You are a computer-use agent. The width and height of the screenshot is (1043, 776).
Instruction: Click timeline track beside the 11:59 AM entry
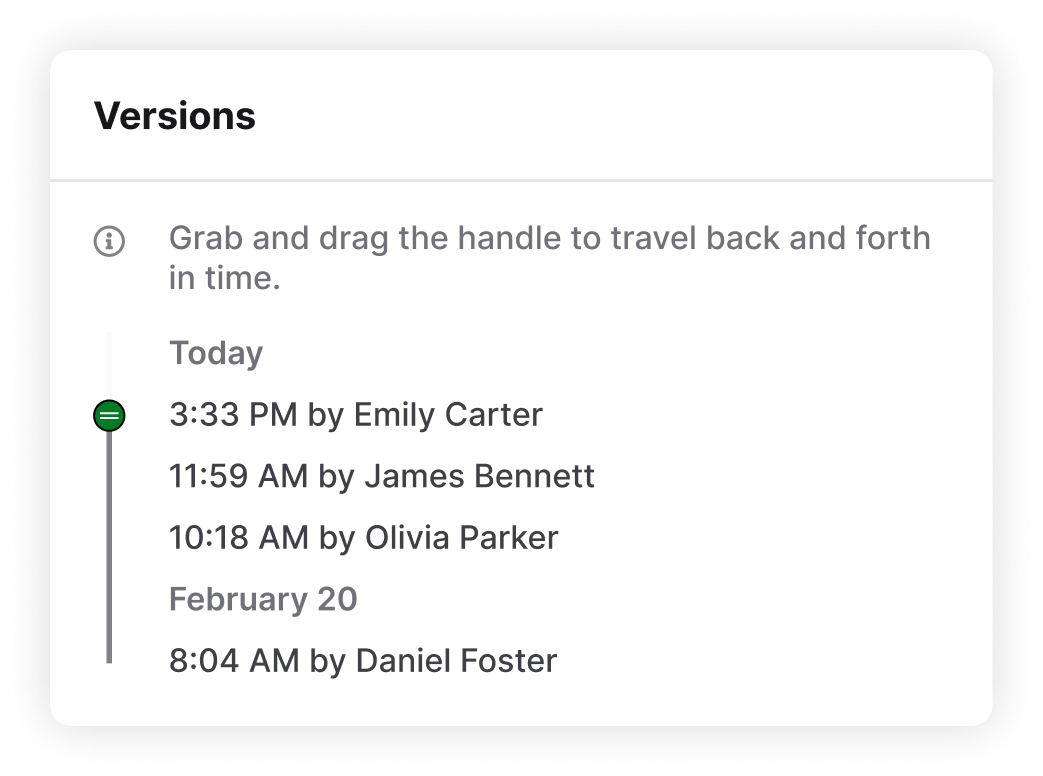(x=109, y=476)
